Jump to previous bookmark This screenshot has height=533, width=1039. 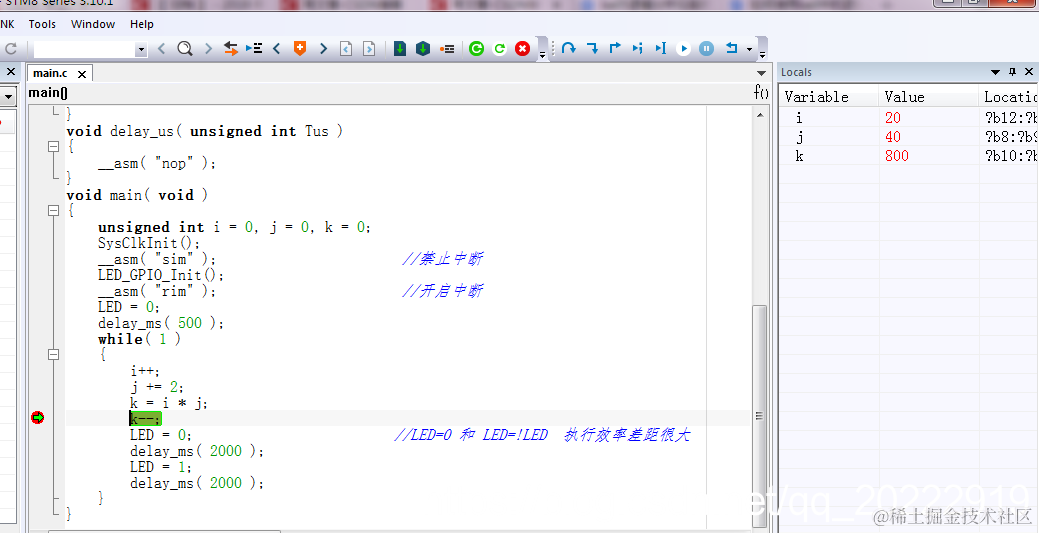click(277, 48)
